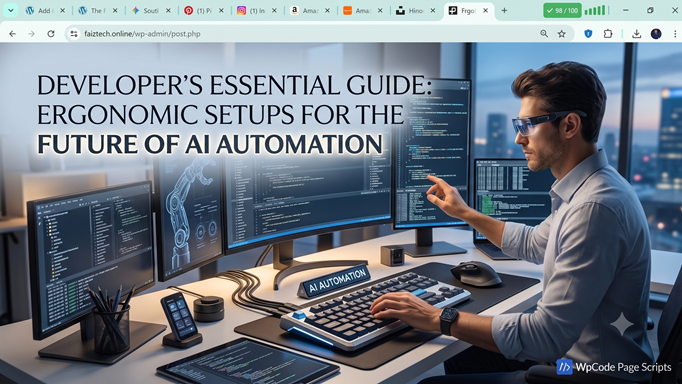The width and height of the screenshot is (682, 384).
Task: Click the 'WpCode Page Scripts' label
Action: click(623, 367)
